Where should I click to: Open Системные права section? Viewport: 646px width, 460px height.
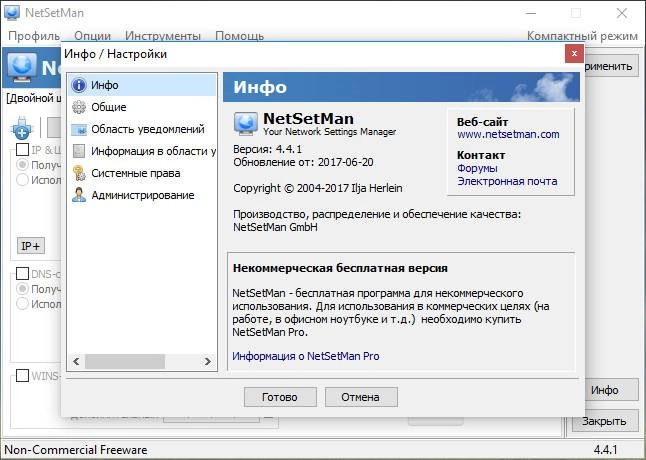point(142,173)
